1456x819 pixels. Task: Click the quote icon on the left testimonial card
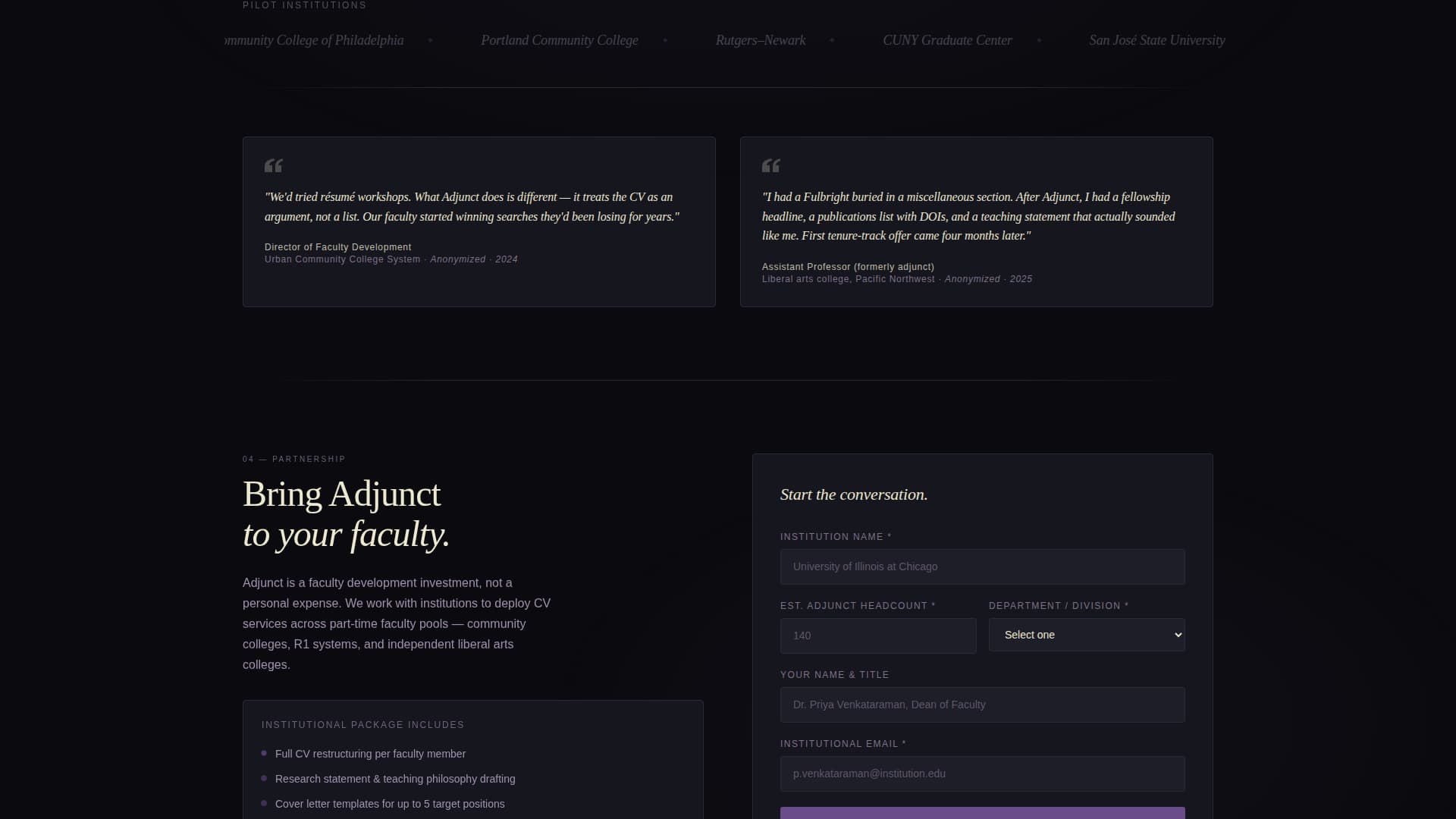pyautogui.click(x=275, y=166)
